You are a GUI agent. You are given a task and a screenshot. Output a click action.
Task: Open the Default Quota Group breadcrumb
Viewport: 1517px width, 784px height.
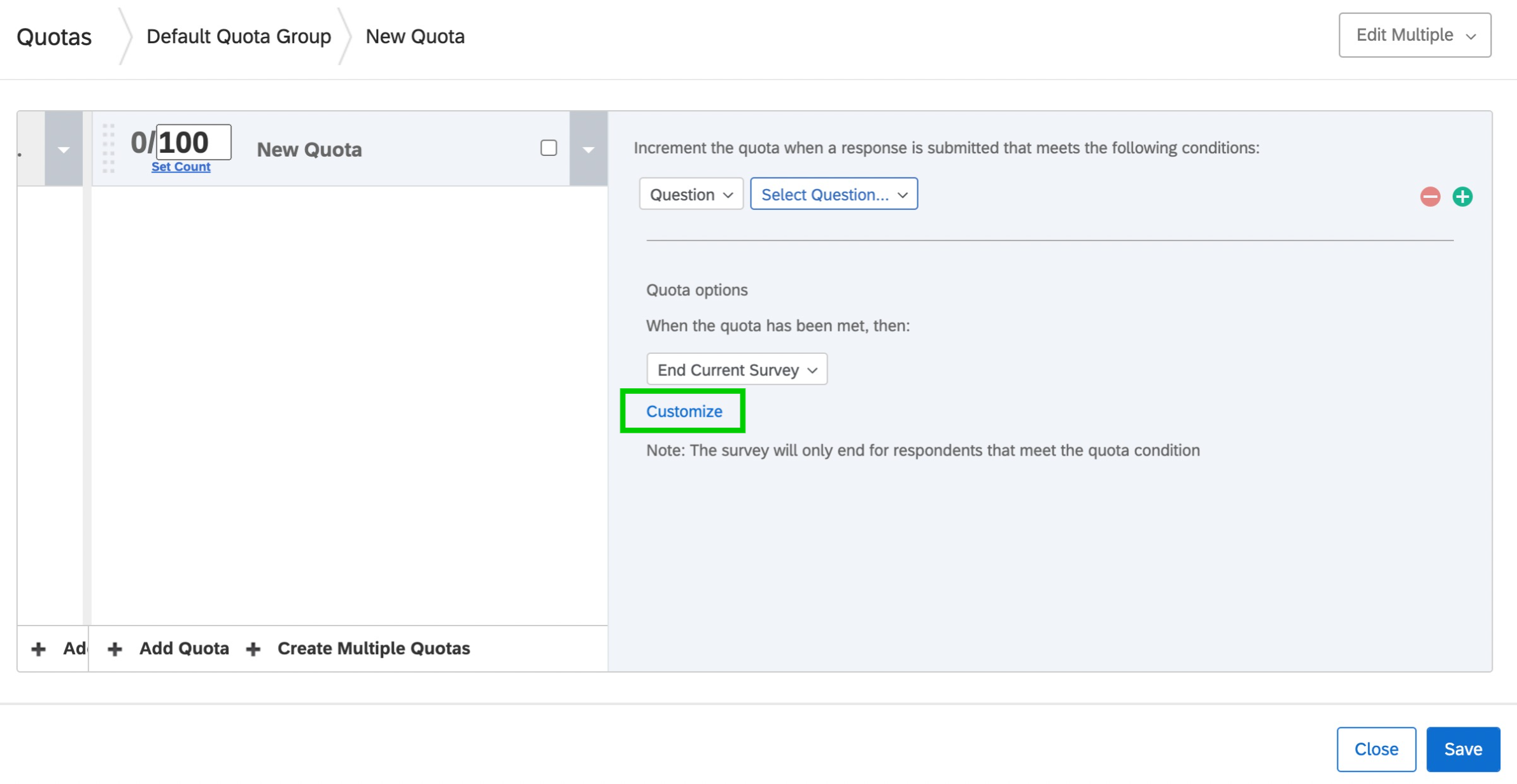point(239,36)
